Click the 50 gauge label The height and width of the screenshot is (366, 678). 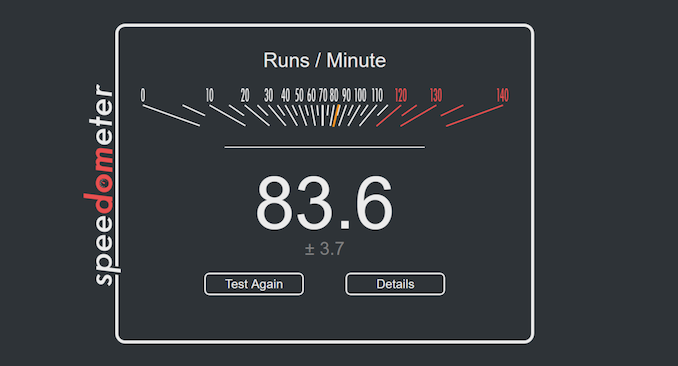tap(299, 95)
